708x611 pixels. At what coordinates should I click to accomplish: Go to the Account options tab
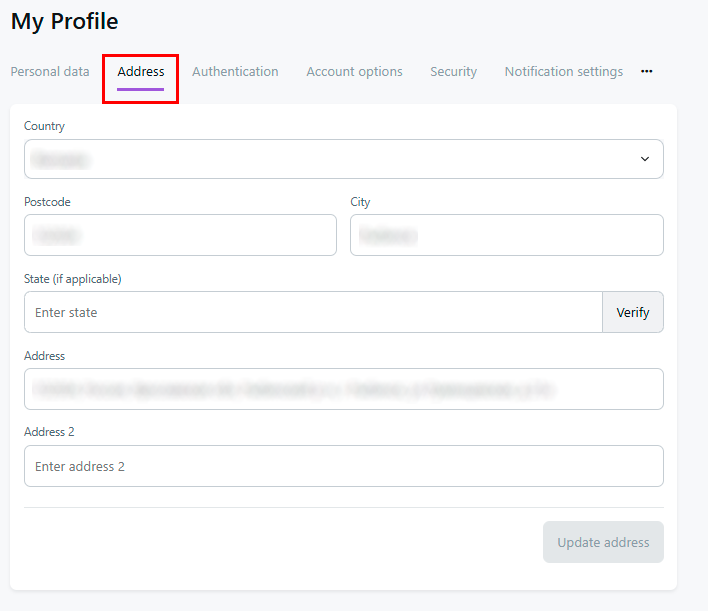[x=354, y=72]
